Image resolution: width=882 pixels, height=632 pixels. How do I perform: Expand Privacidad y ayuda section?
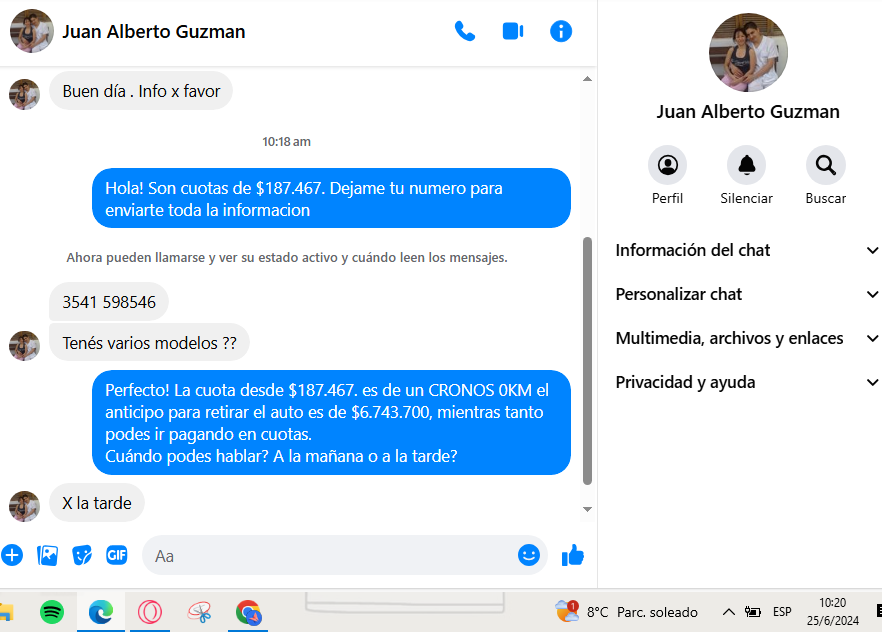pyautogui.click(x=747, y=382)
